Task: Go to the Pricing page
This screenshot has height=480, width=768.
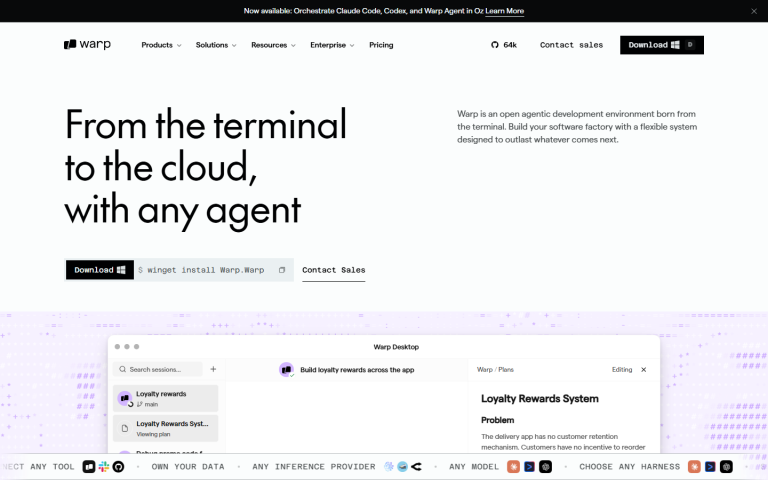Action: click(381, 45)
